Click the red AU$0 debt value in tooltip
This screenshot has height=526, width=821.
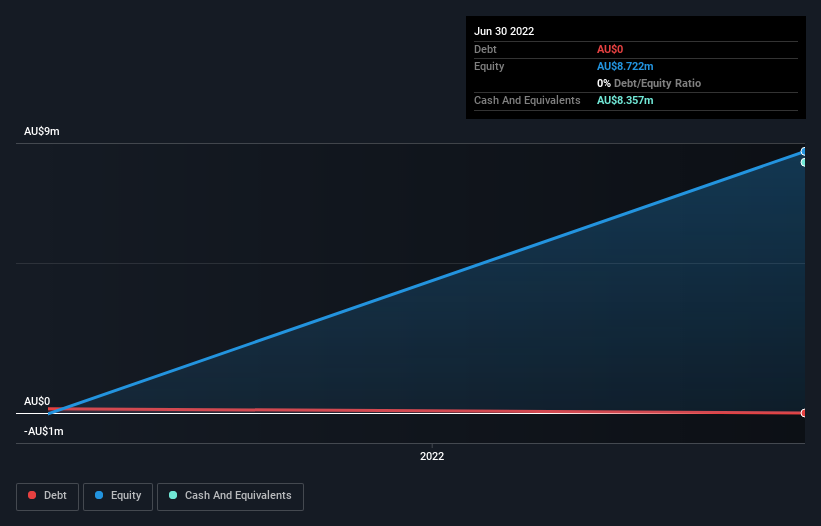610,49
